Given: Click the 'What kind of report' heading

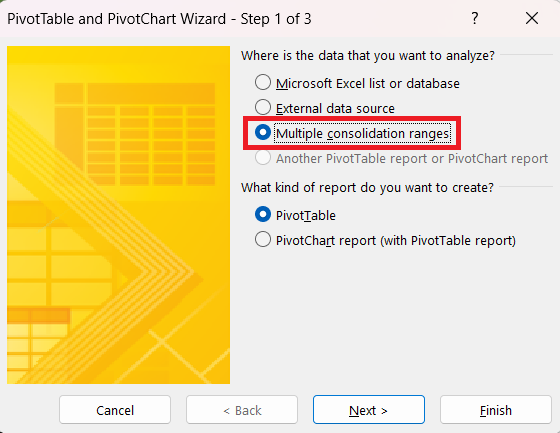Looking at the screenshot, I should [367, 188].
